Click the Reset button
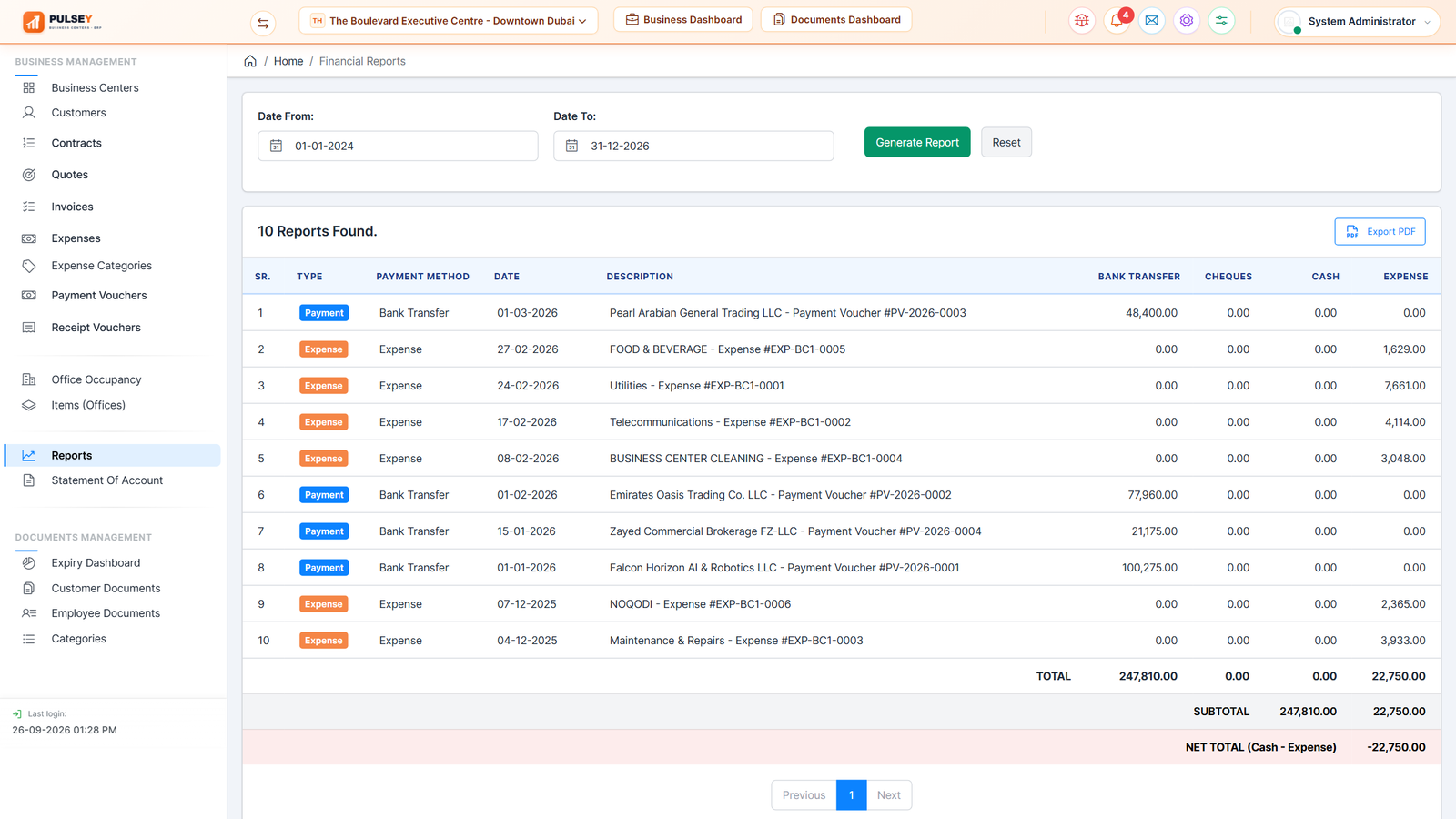 pos(1006,142)
